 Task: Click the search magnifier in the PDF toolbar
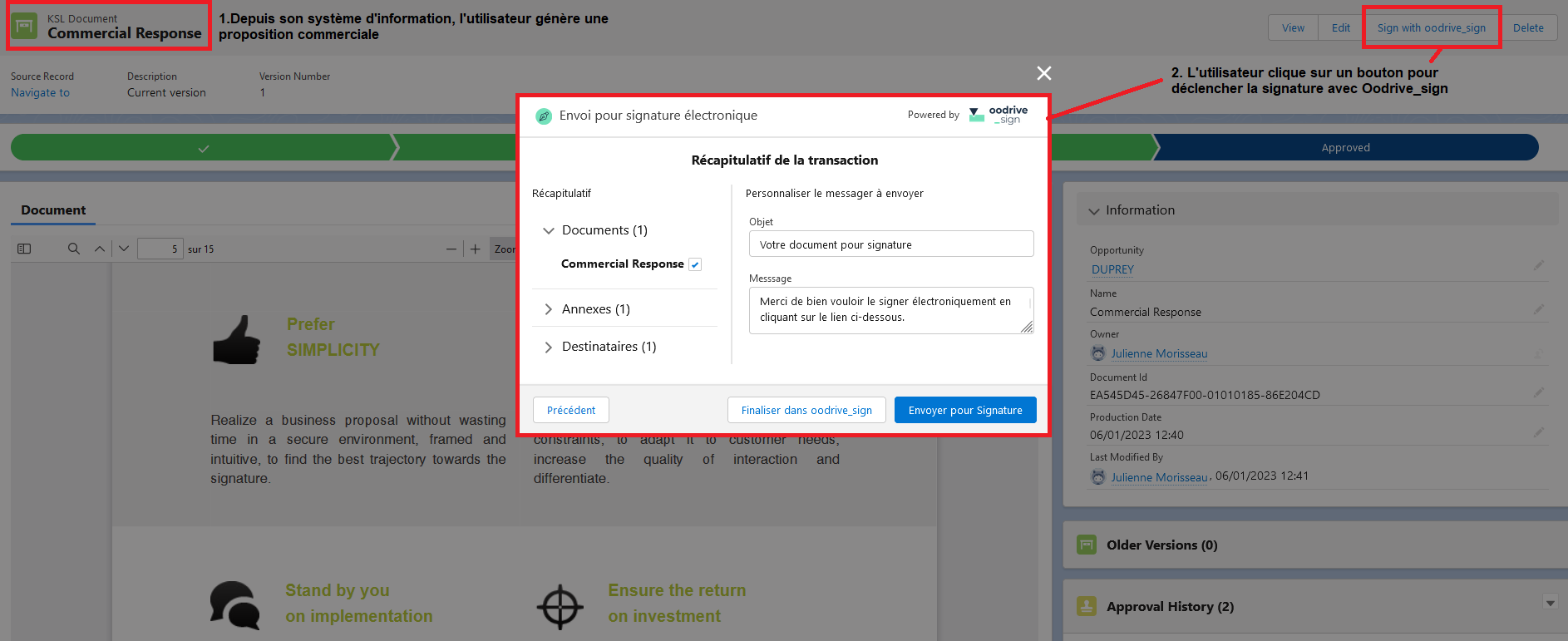point(74,249)
